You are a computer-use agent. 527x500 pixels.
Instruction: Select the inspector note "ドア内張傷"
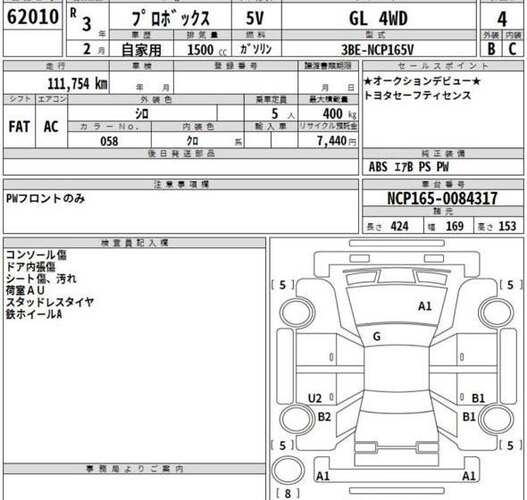31,267
